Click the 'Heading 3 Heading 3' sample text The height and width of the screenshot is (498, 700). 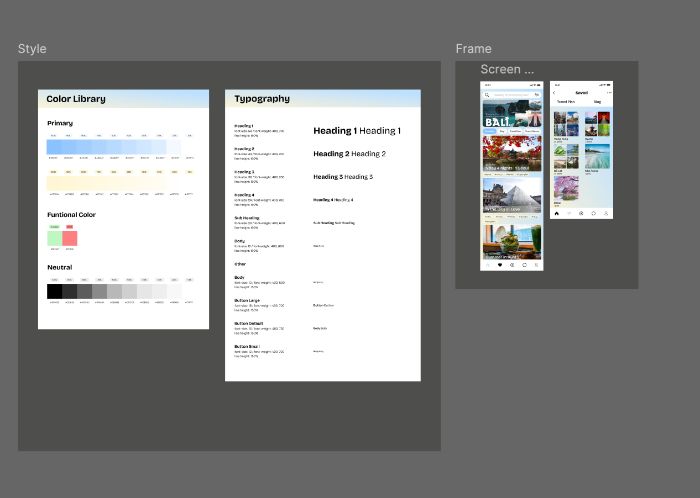point(343,177)
